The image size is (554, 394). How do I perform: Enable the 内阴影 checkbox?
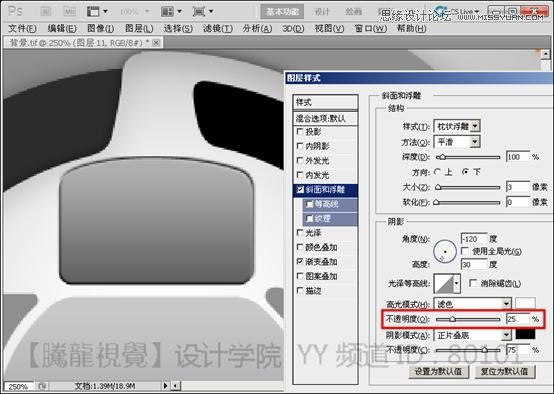point(300,146)
